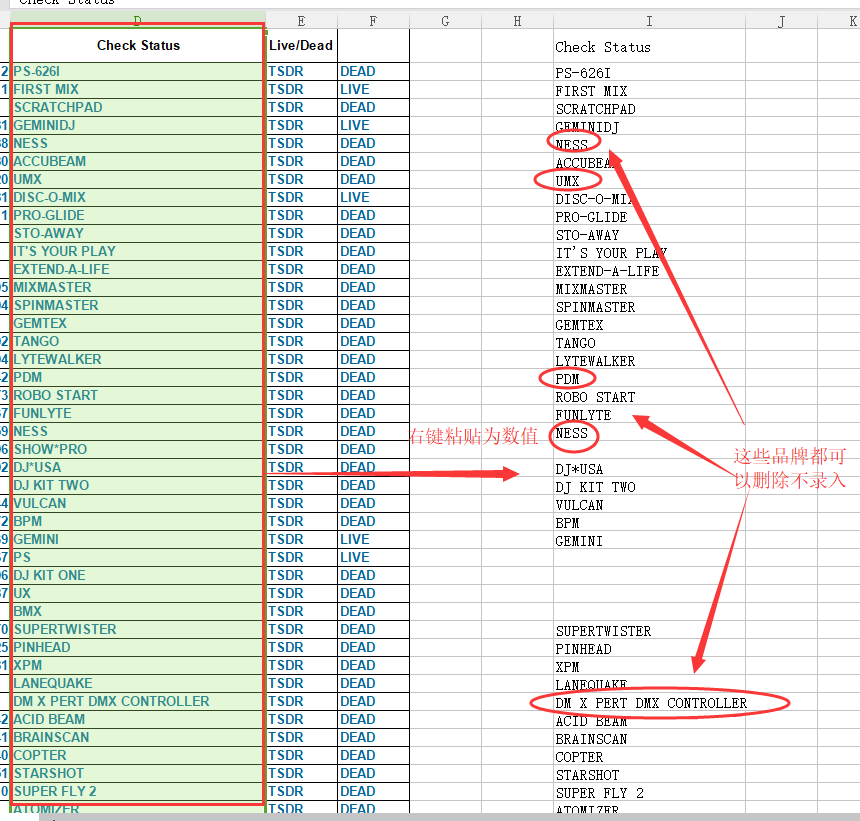Click the TSDR cell in the PS-626I row
The height and width of the screenshot is (821, 860).
coord(302,71)
